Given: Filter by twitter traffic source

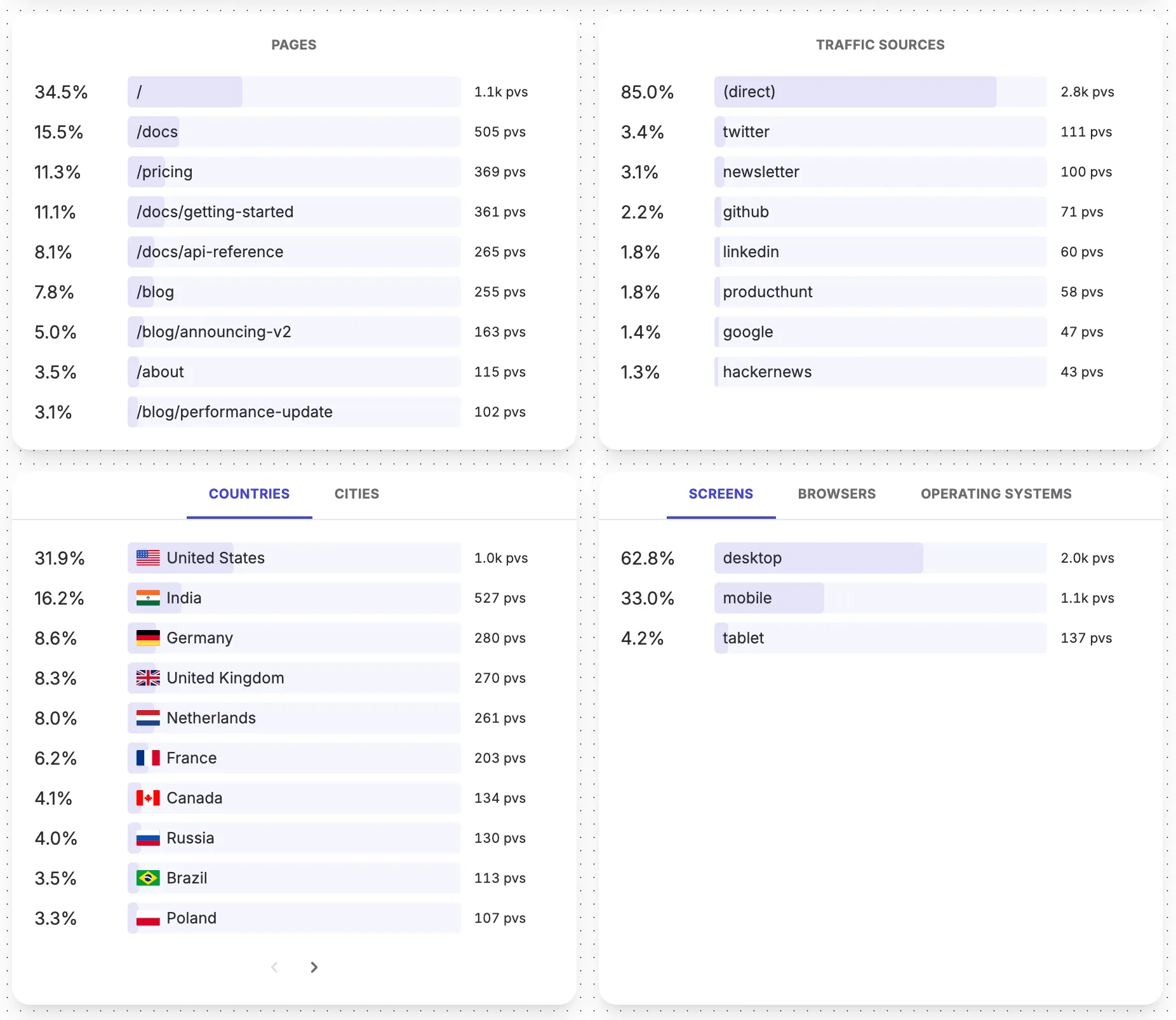Looking at the screenshot, I should click(879, 132).
